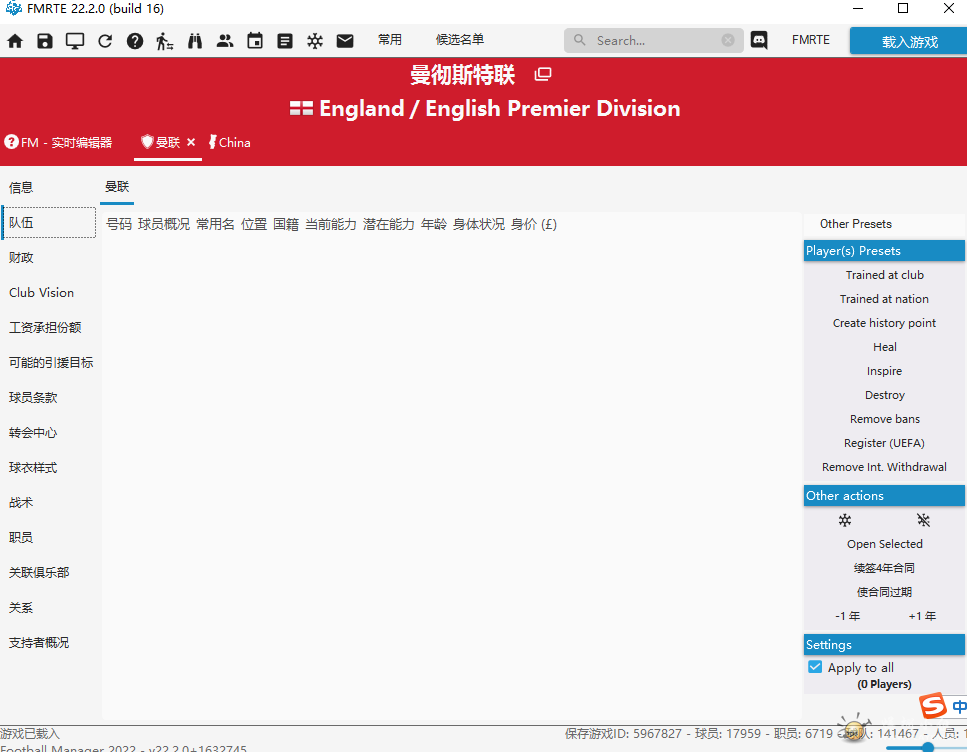967x752 pixels.
Task: Click the pop-out window icon beside 曼彻斯特联
Action: 543,74
